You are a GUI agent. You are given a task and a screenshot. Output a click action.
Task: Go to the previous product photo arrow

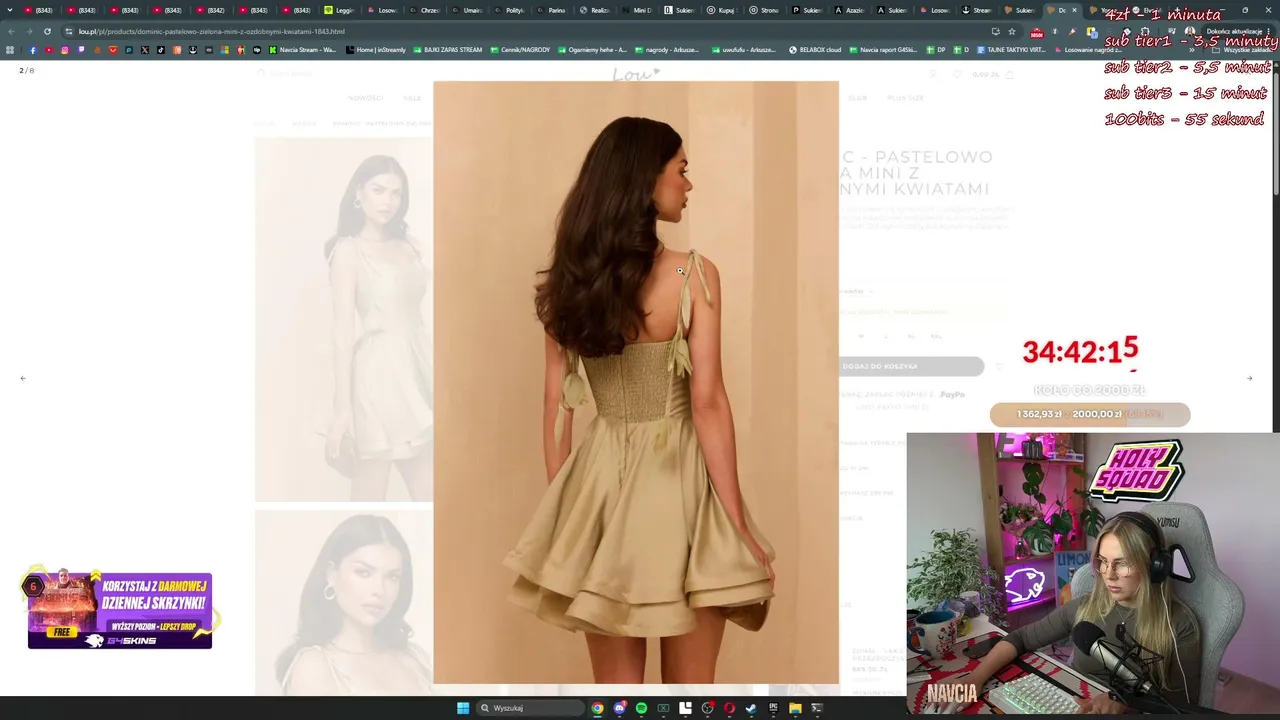(23, 378)
